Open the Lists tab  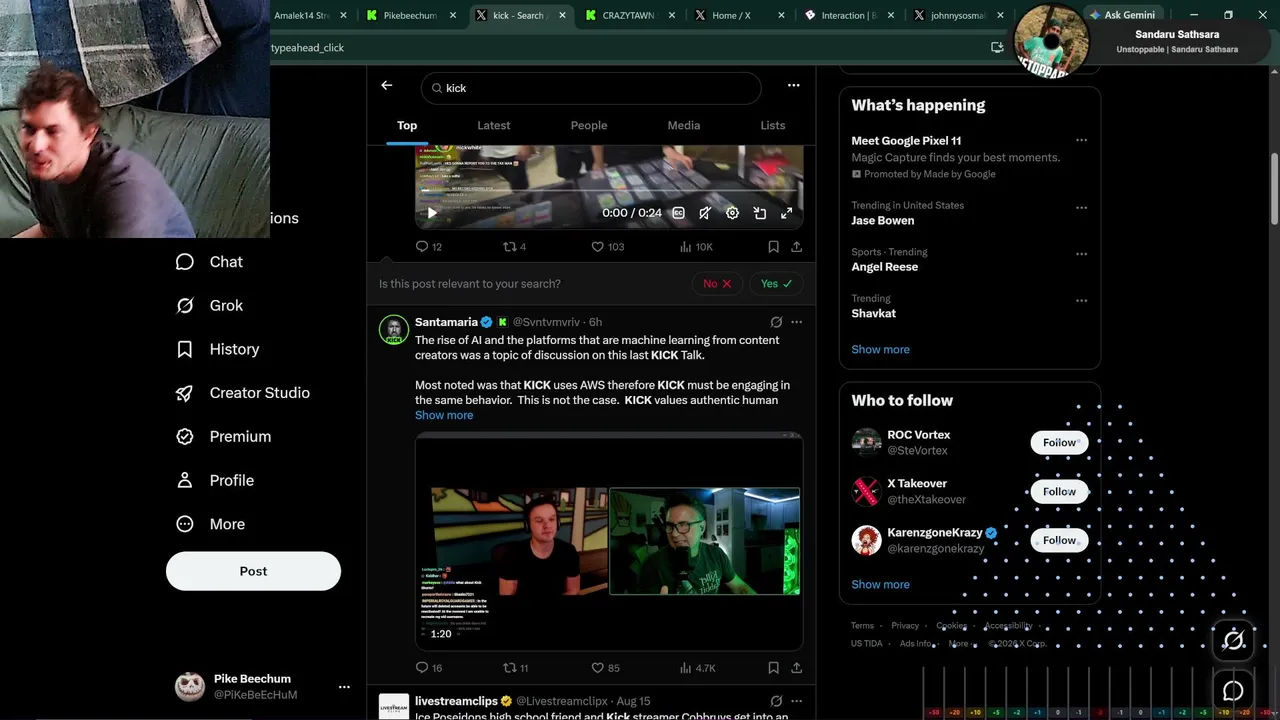pyautogui.click(x=773, y=125)
